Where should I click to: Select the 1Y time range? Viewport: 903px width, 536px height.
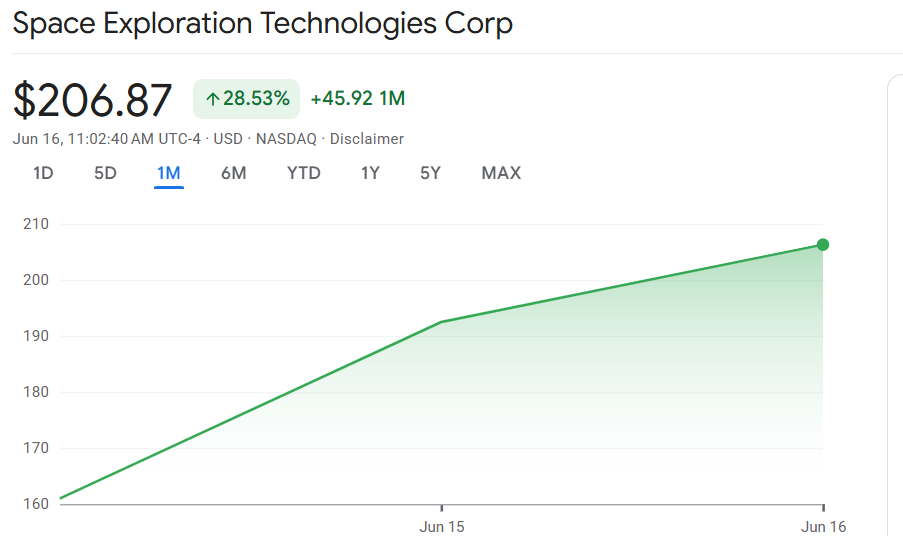click(370, 173)
